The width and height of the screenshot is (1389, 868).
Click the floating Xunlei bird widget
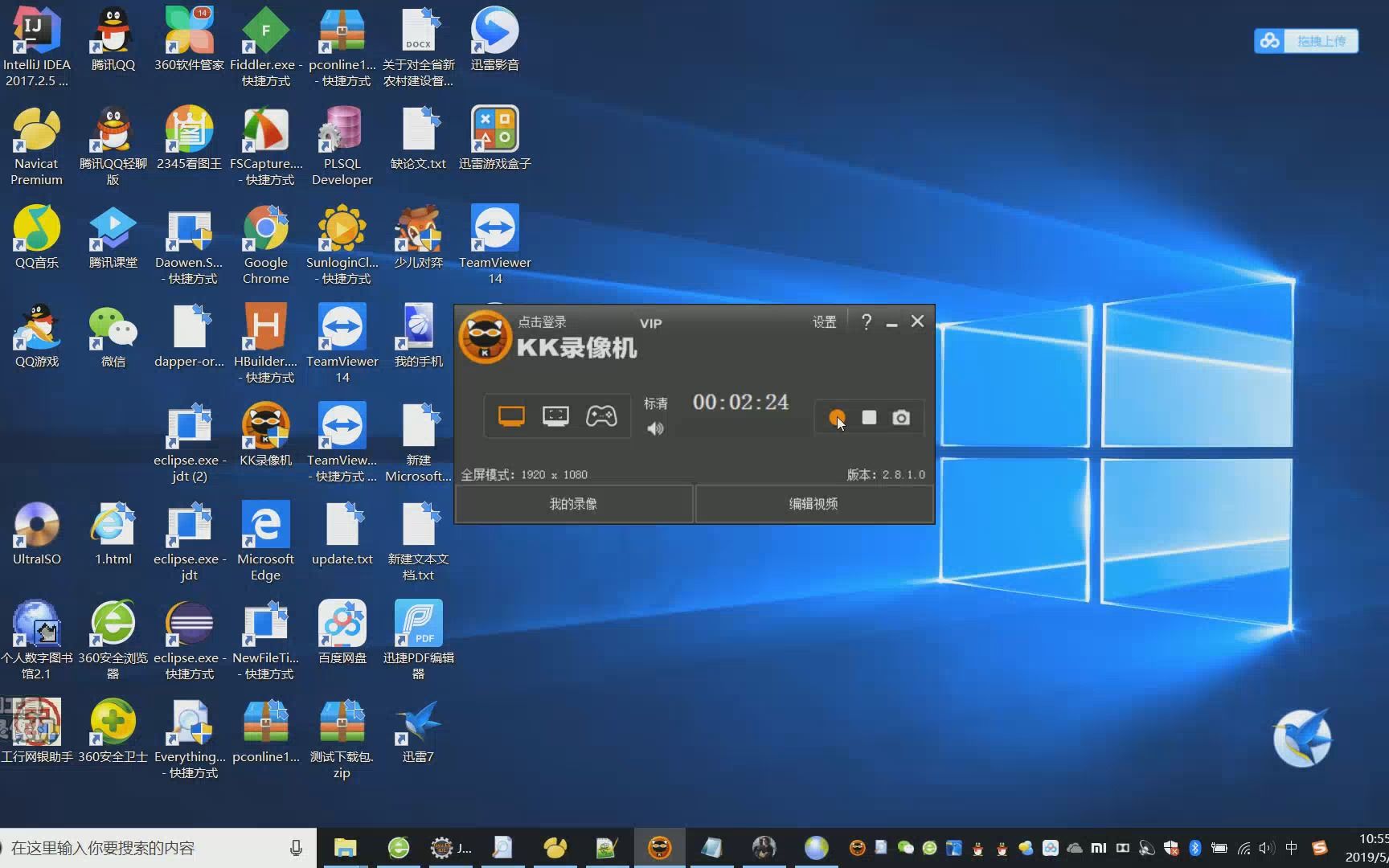tap(1302, 738)
